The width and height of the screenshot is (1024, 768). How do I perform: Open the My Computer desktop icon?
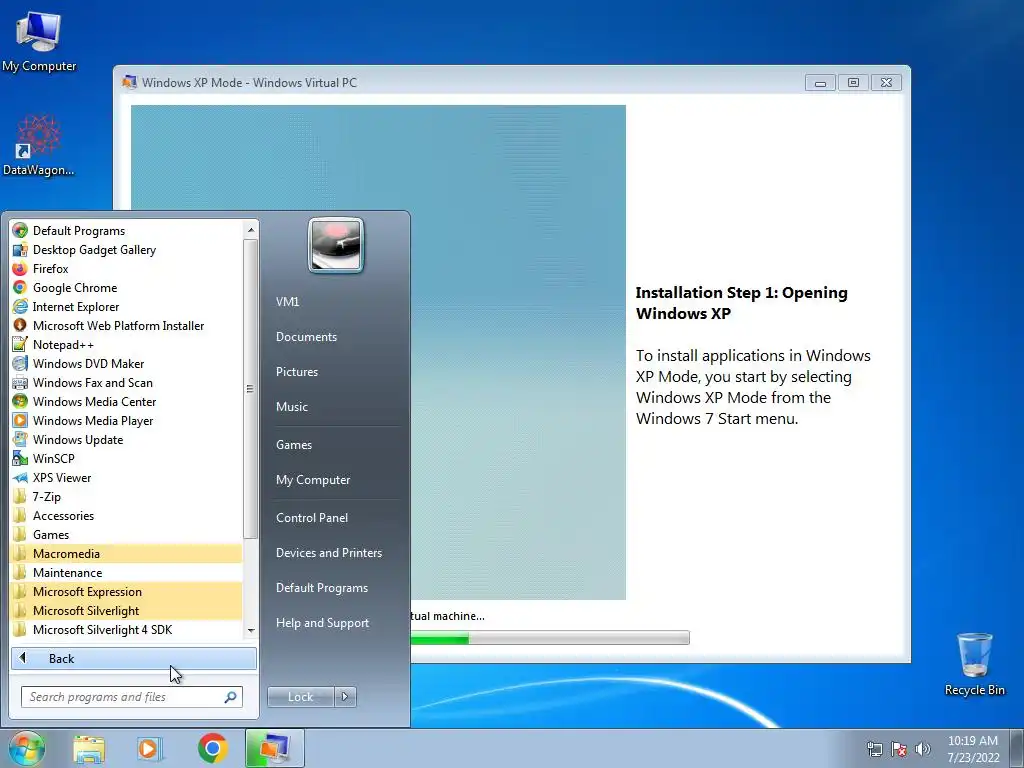coord(39,41)
